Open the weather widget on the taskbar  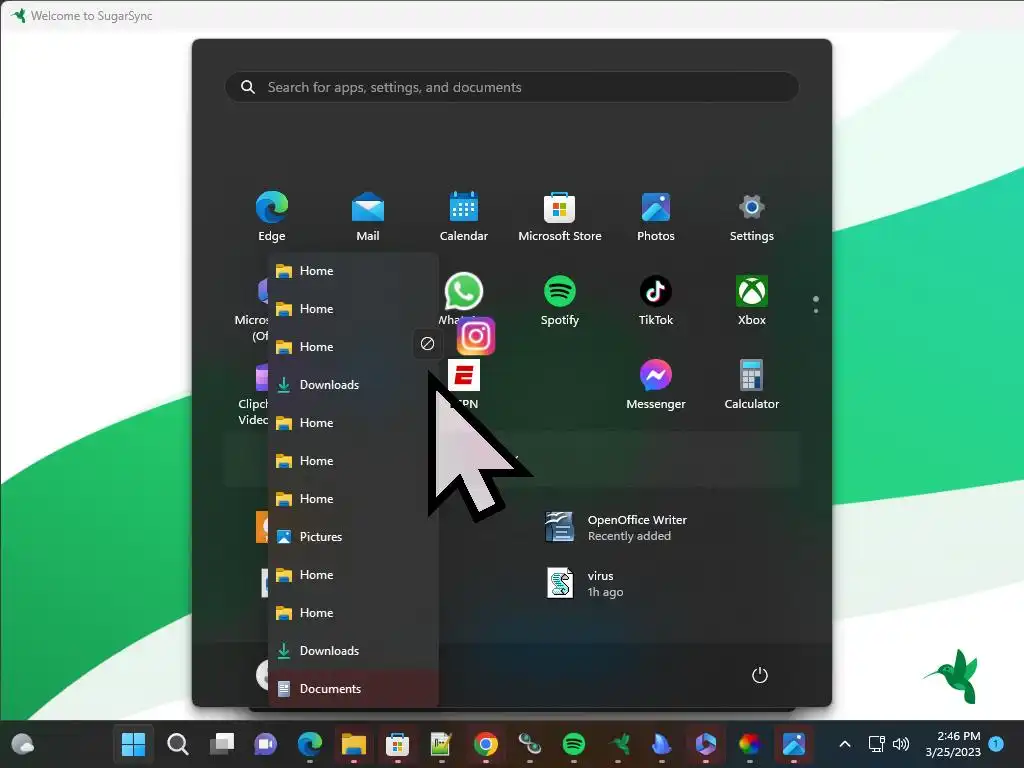(23, 744)
